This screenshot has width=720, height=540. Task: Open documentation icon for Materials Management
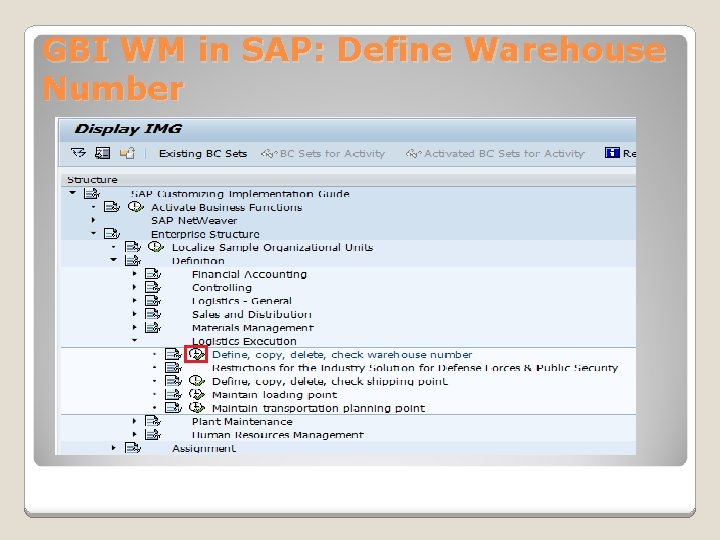click(153, 327)
